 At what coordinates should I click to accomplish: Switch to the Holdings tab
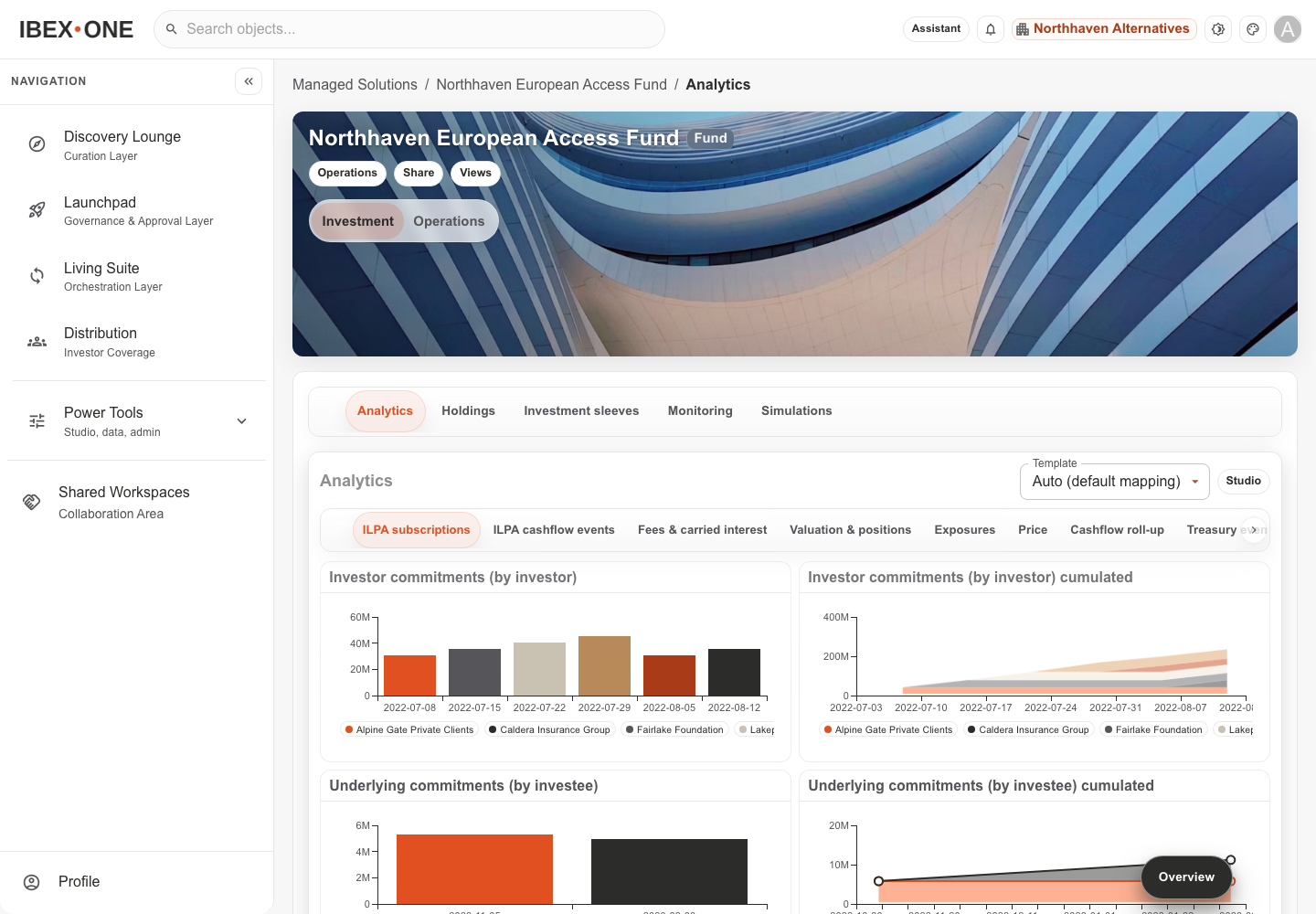(468, 411)
